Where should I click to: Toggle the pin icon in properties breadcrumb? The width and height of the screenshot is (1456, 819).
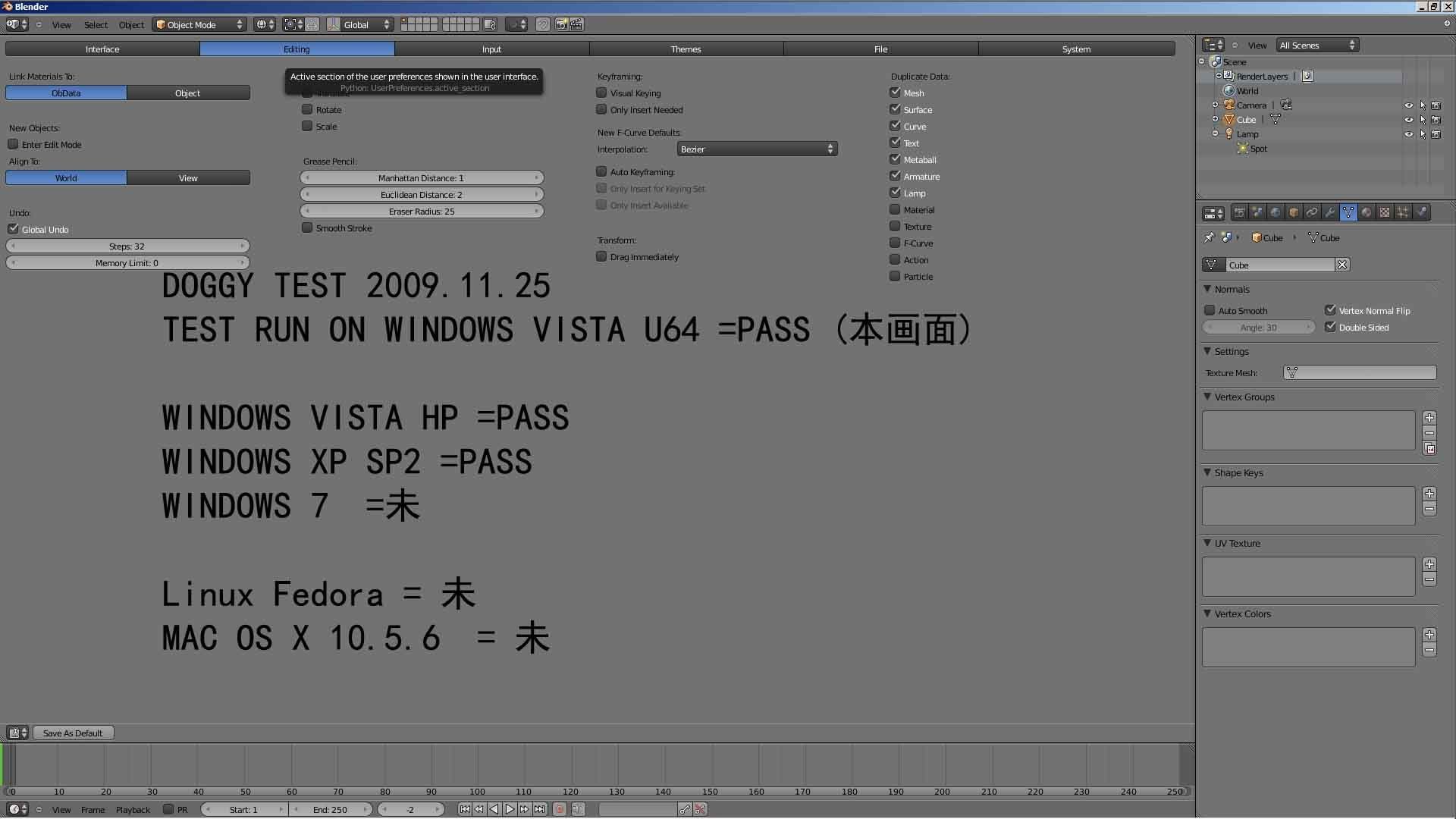point(1209,238)
